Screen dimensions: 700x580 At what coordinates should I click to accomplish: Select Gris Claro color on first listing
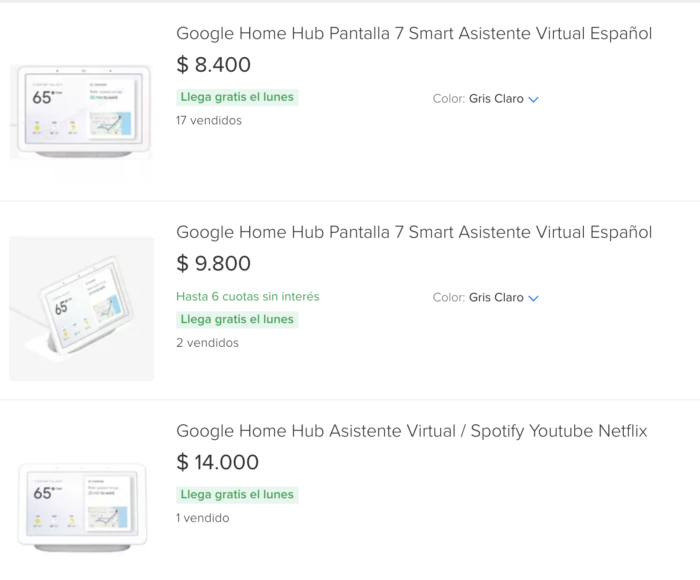[x=496, y=99]
